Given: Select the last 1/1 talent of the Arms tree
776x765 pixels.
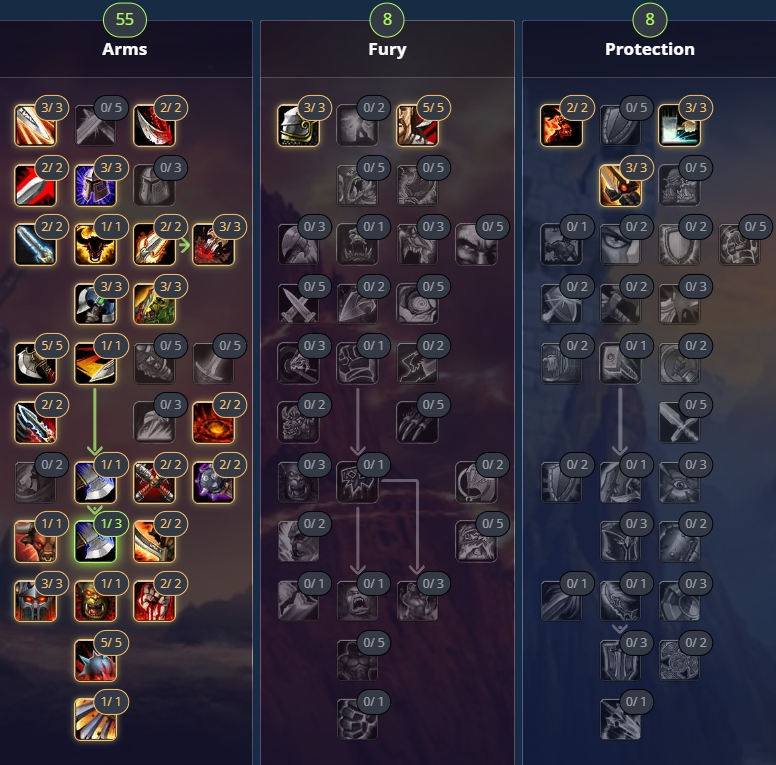Looking at the screenshot, I should click(x=95, y=719).
